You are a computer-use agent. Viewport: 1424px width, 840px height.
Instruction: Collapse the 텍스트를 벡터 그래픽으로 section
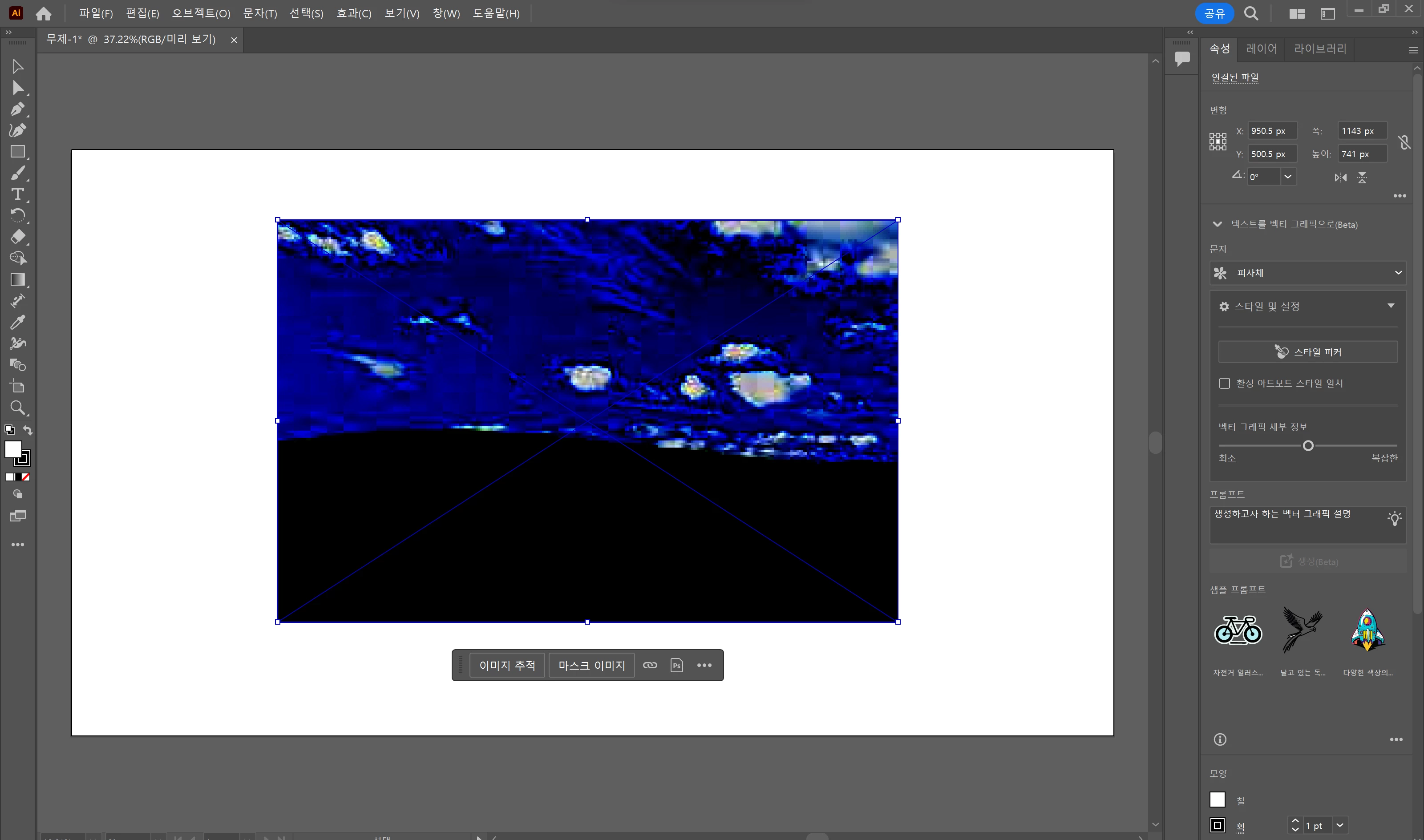click(1218, 224)
